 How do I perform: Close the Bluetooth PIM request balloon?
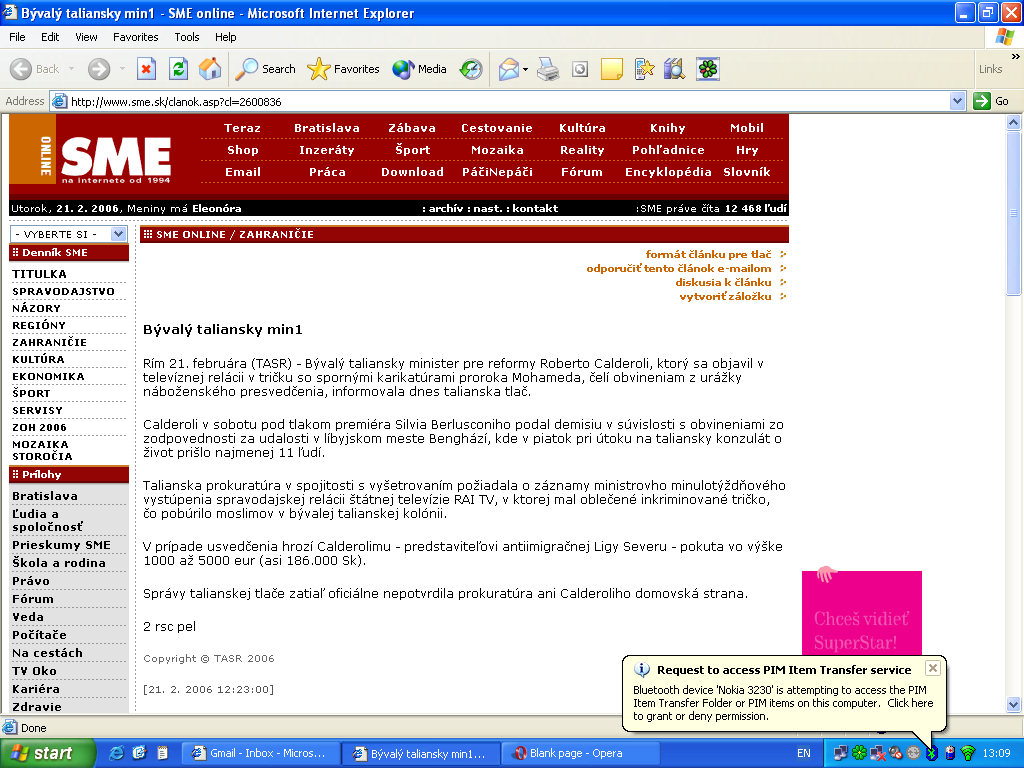click(933, 667)
